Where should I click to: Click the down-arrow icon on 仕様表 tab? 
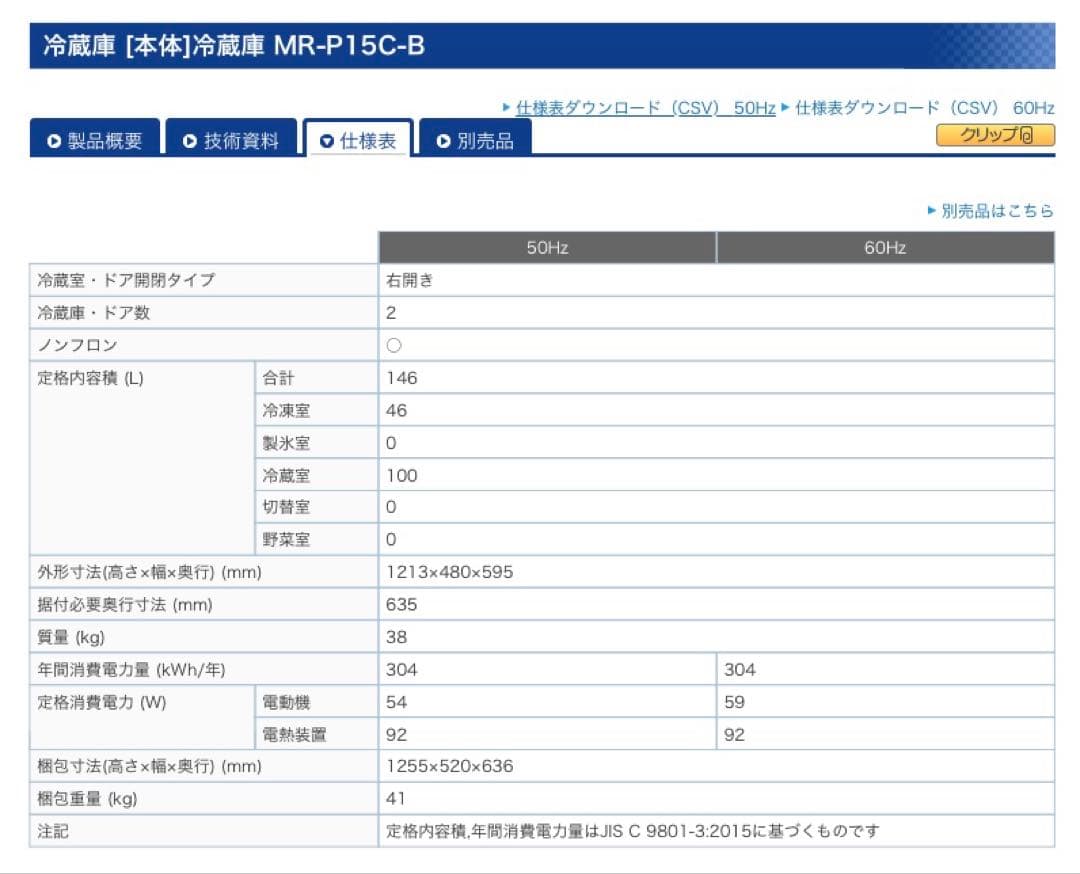[x=326, y=142]
